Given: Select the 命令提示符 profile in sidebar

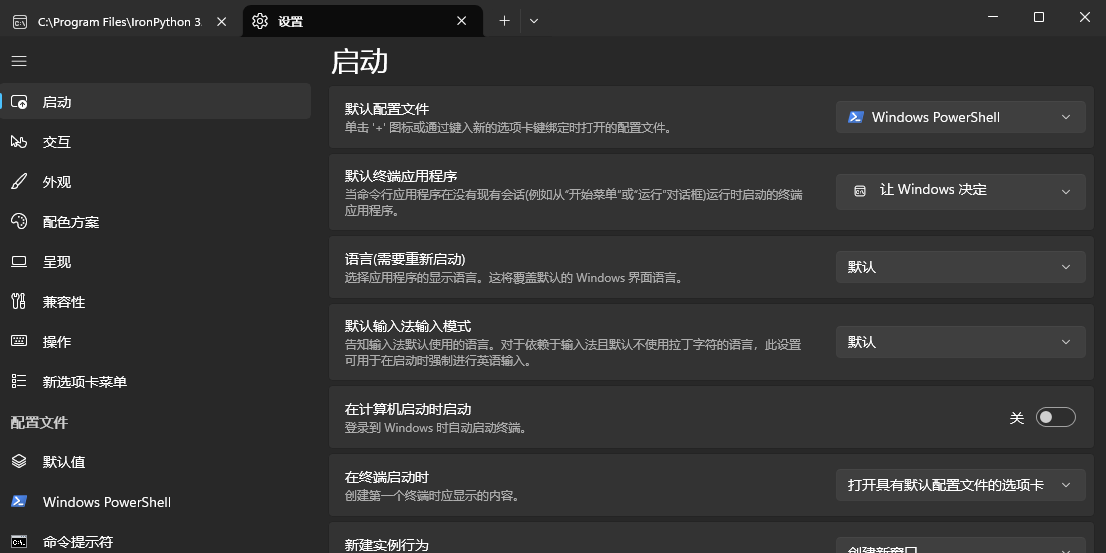Looking at the screenshot, I should (x=78, y=542).
